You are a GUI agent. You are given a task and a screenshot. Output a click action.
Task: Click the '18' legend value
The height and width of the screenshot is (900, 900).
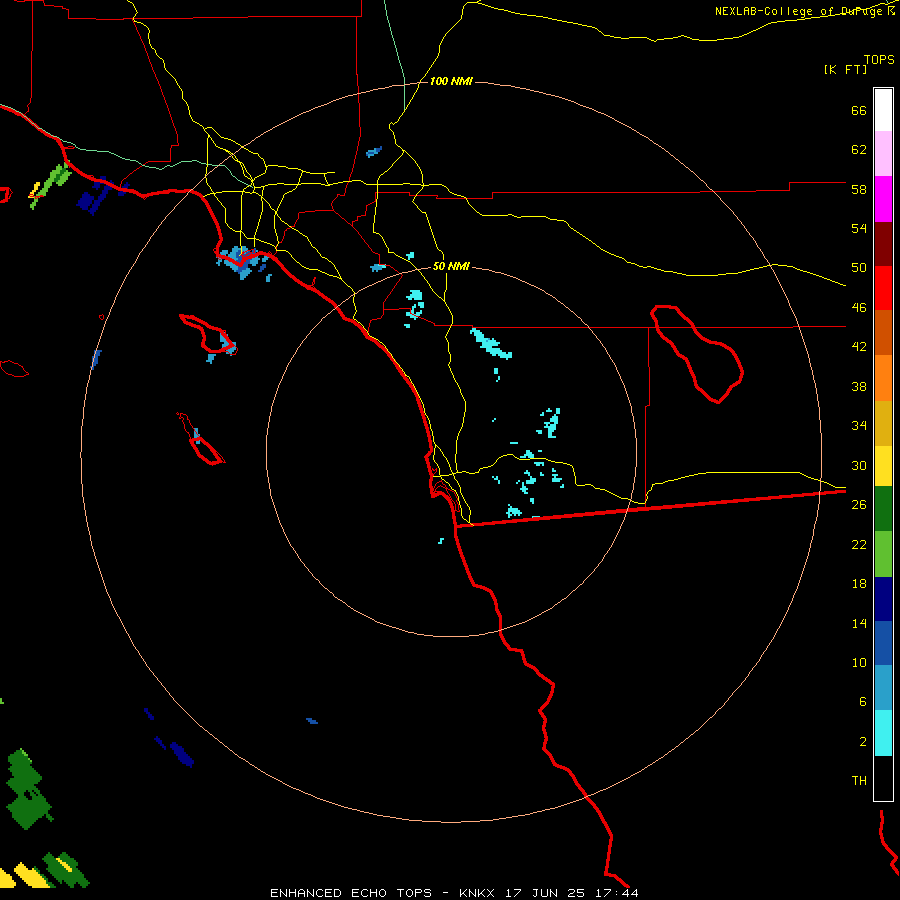859,584
